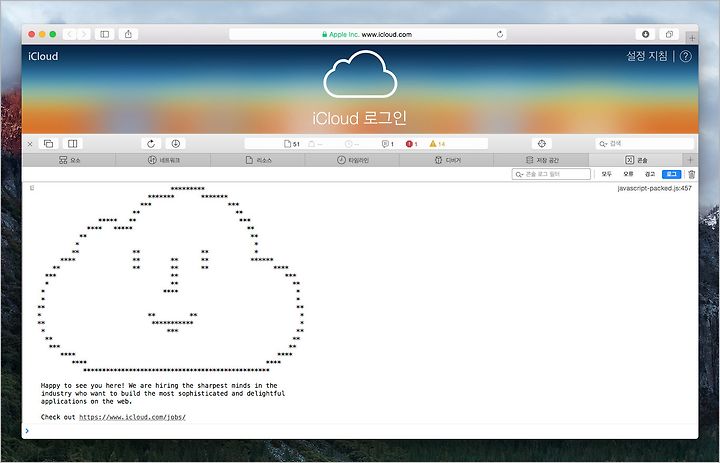This screenshot has height=463, width=720.
Task: Clear the console with trash icon
Action: pos(692,174)
